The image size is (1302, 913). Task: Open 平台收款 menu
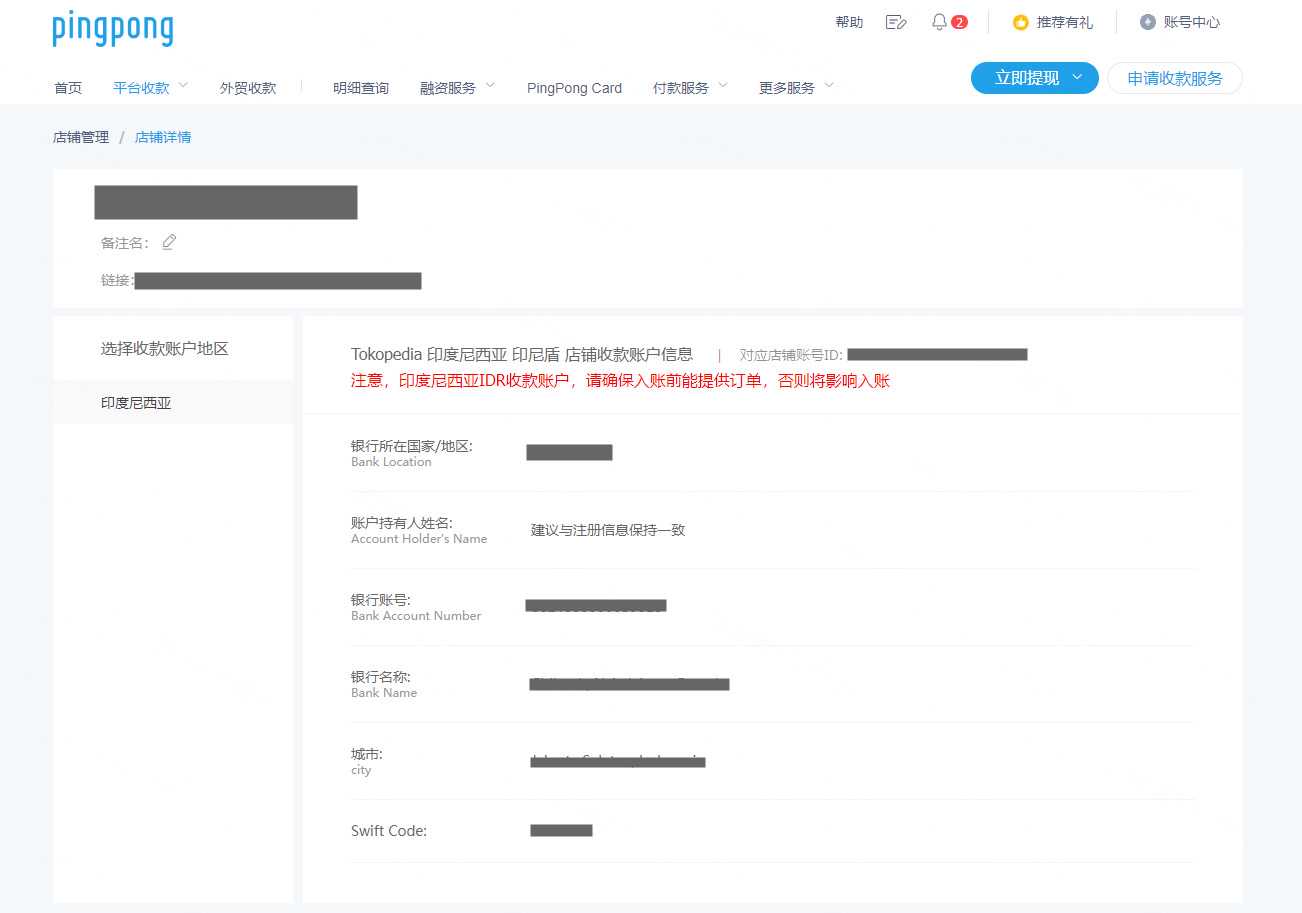tap(141, 88)
